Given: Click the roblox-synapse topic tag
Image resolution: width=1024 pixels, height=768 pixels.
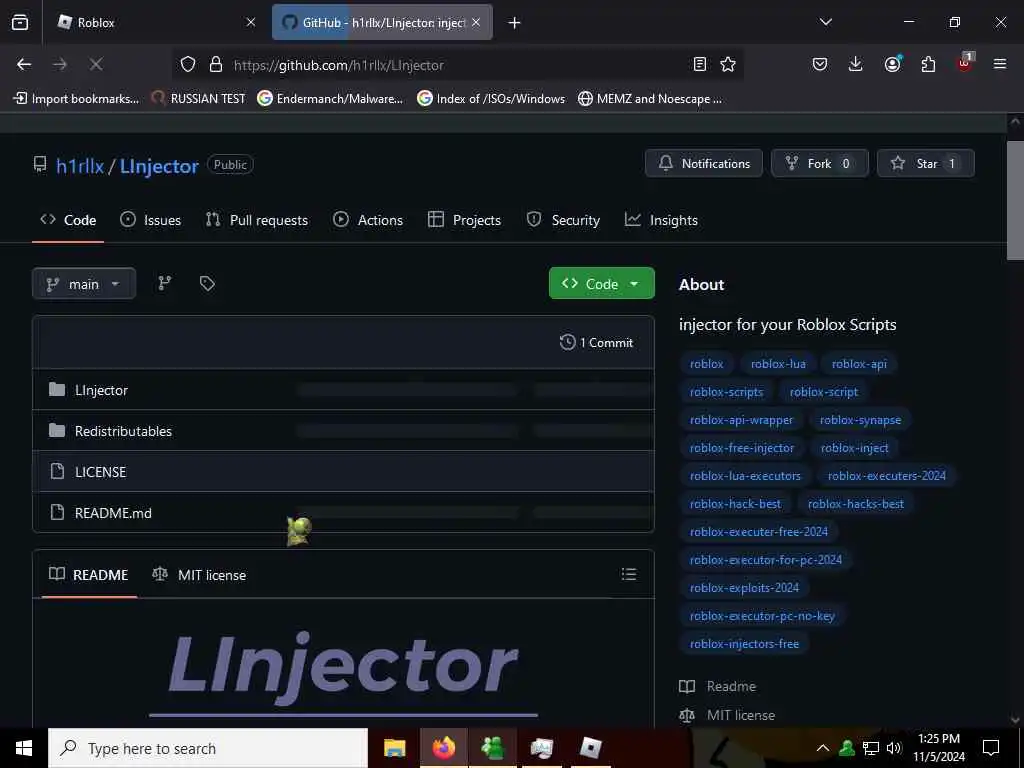Looking at the screenshot, I should coord(860,420).
